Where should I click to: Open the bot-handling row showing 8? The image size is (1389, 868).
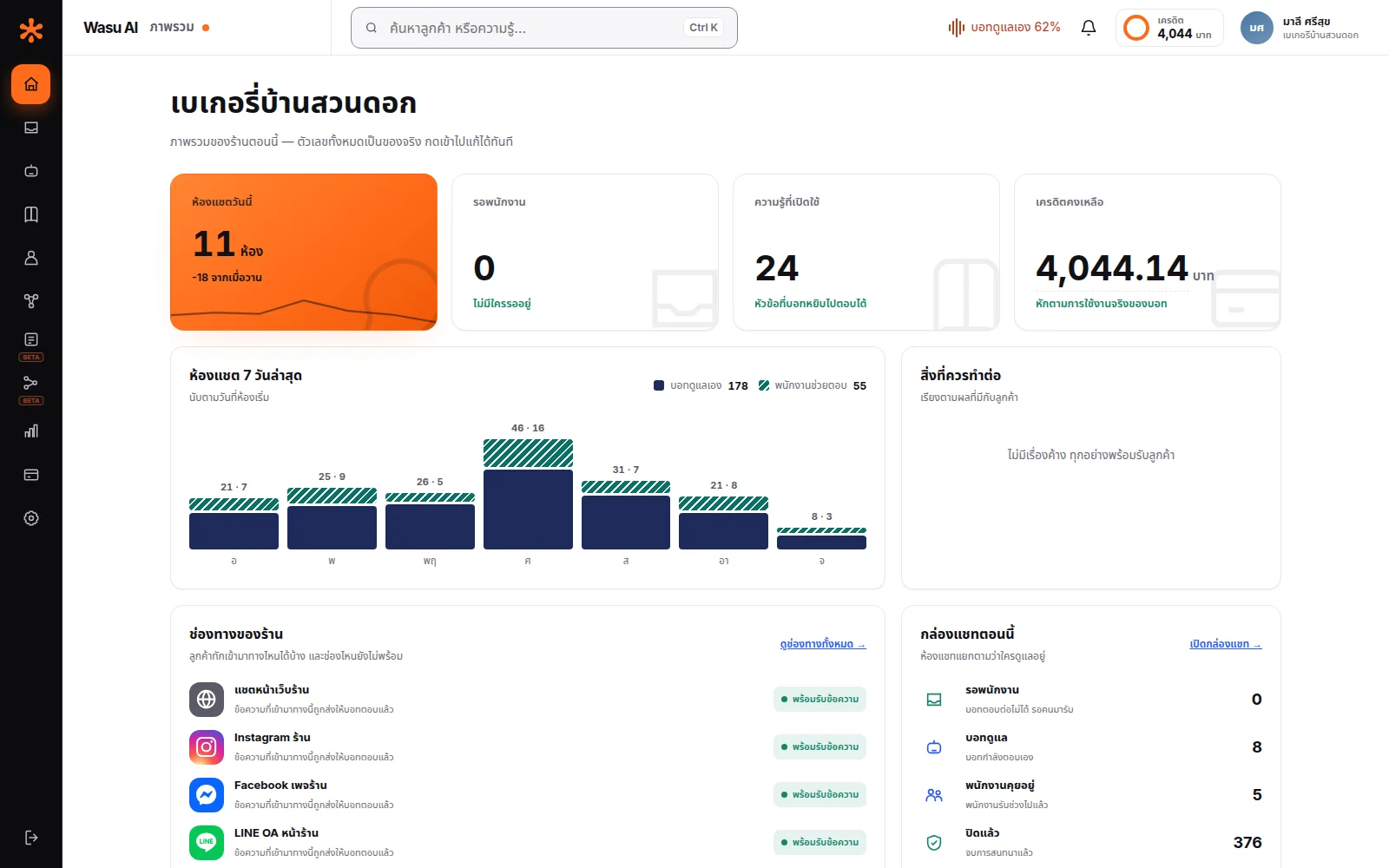(1091, 747)
